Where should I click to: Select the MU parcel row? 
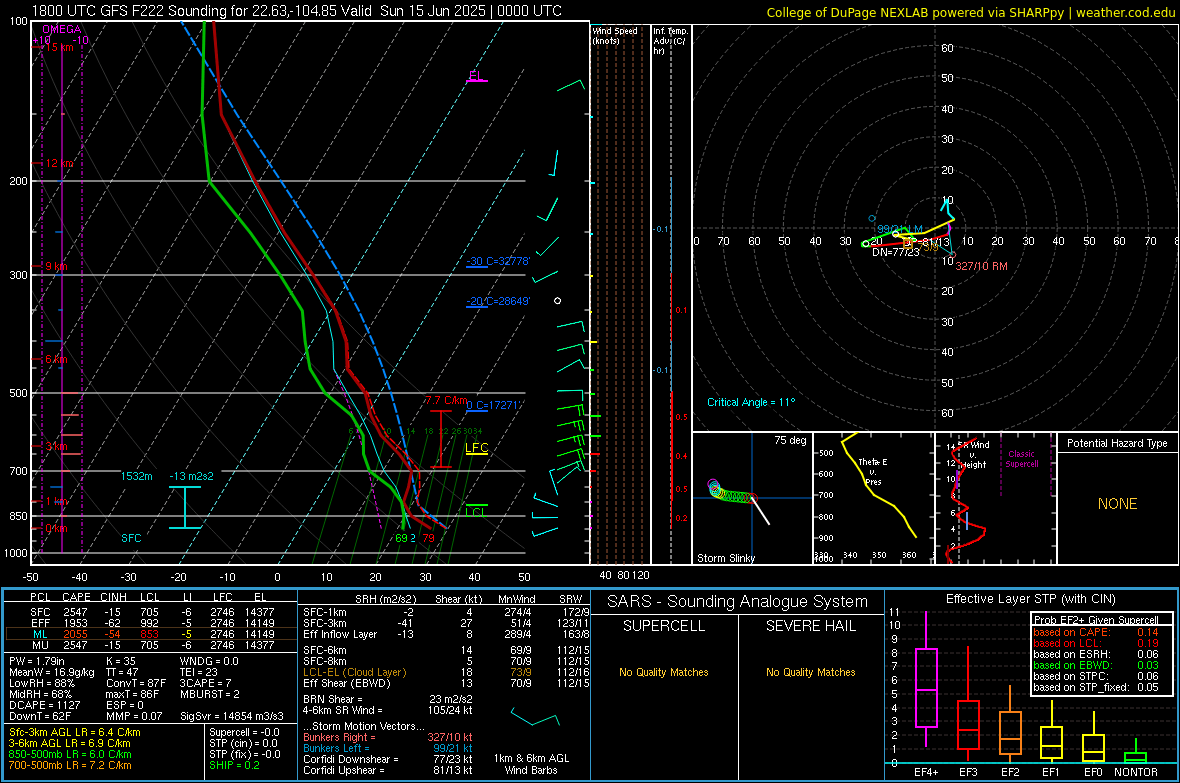tap(151, 645)
